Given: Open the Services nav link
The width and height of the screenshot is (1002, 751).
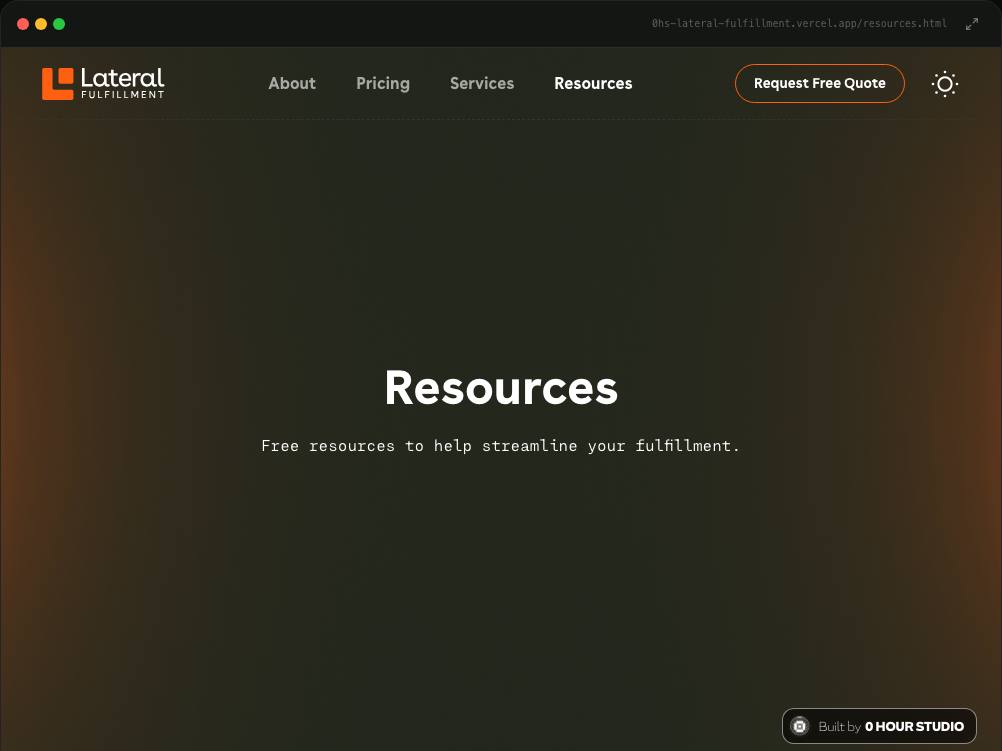Looking at the screenshot, I should pyautogui.click(x=482, y=84).
